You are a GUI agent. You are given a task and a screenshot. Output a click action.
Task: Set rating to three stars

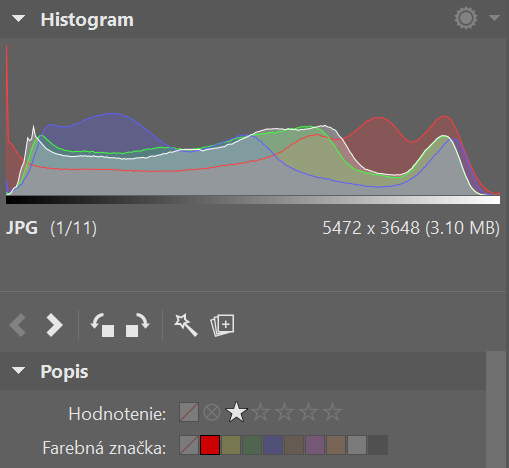(x=285, y=412)
